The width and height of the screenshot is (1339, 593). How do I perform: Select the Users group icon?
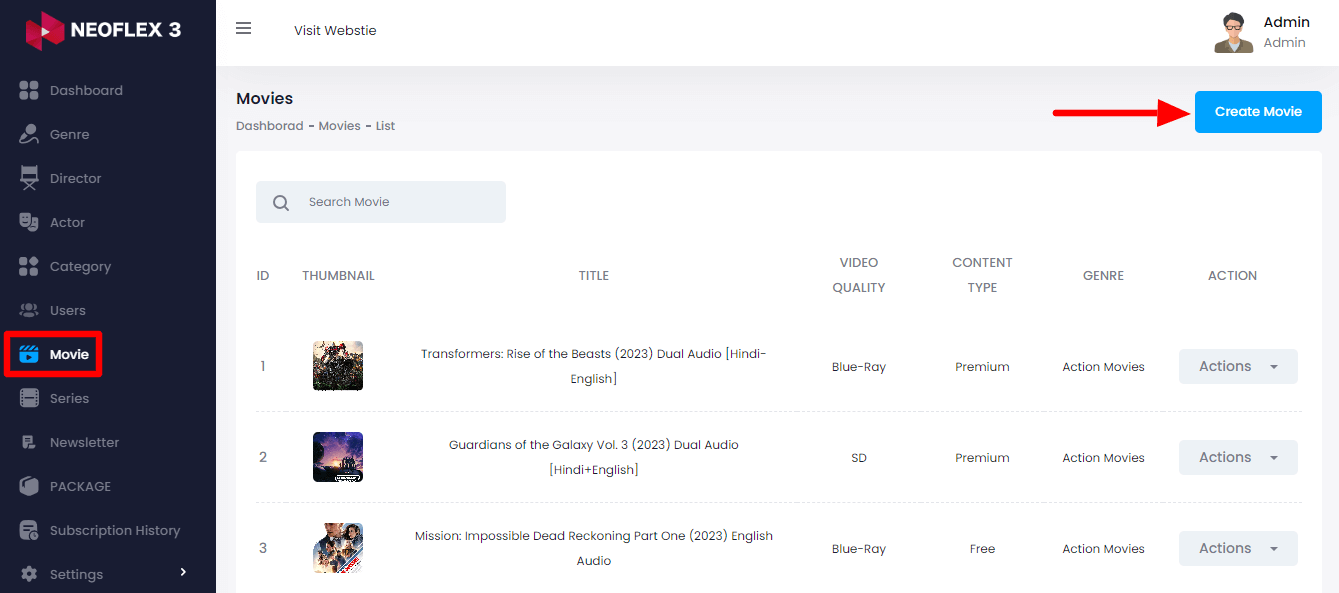29,310
